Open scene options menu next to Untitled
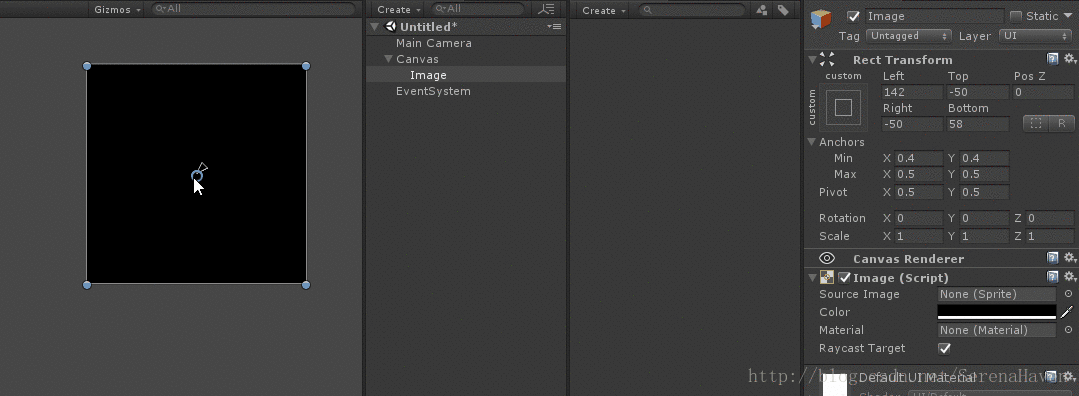The image size is (1079, 396). tap(554, 26)
